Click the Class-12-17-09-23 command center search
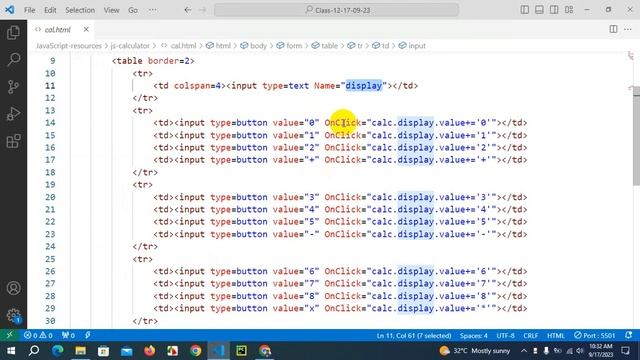The width and height of the screenshot is (640, 360). pos(337,10)
